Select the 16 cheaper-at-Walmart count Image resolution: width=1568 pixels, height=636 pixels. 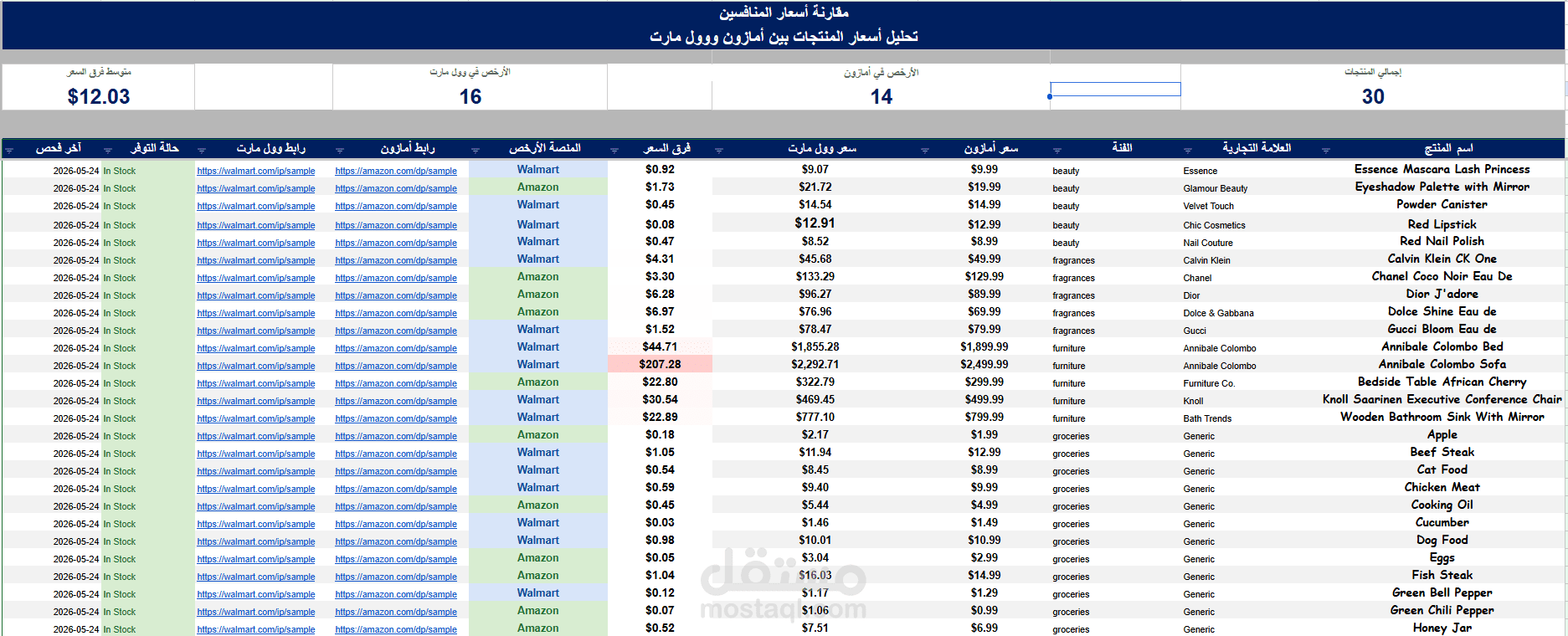click(470, 97)
